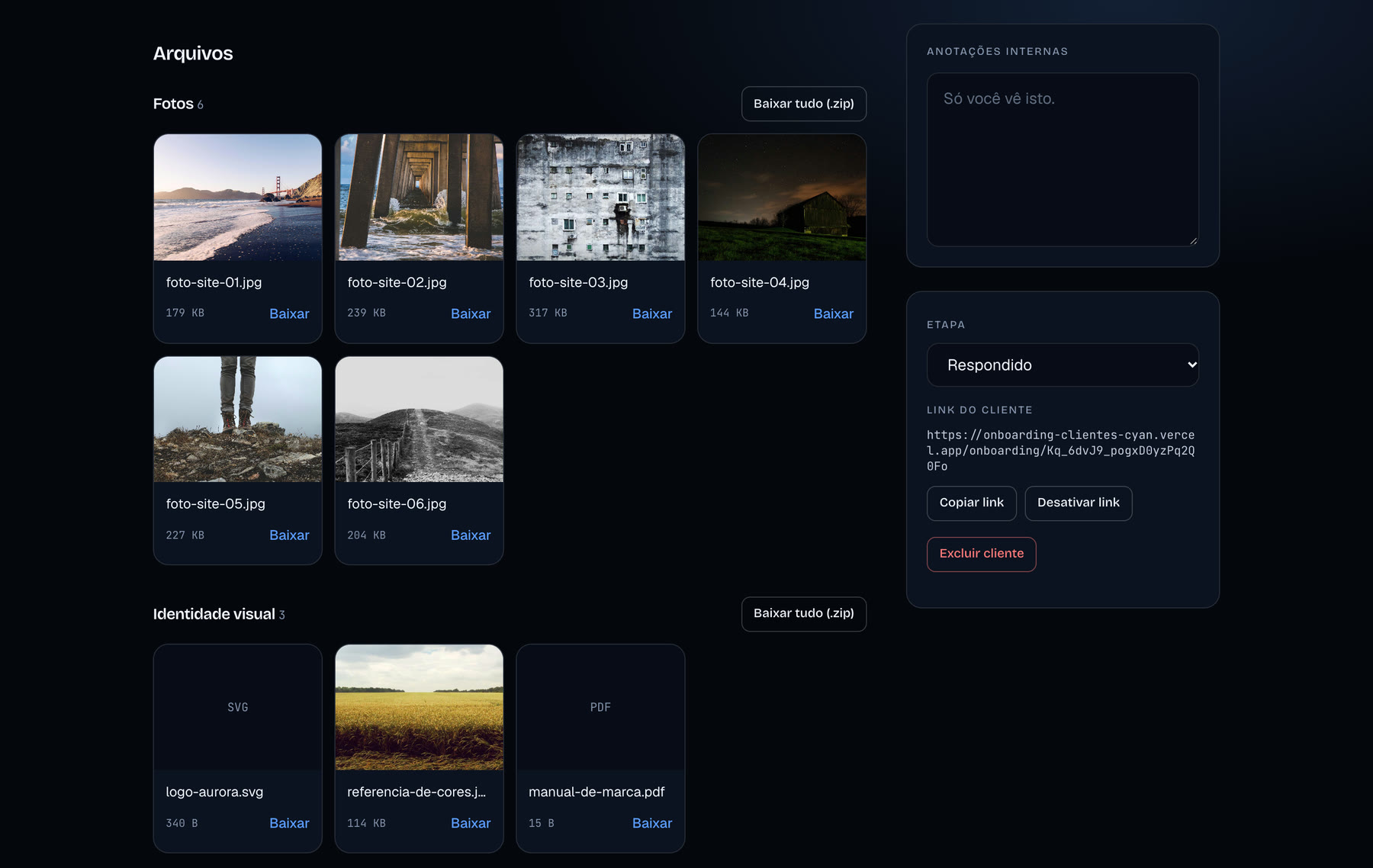Click the foto-site-04.jpg file name

(760, 283)
